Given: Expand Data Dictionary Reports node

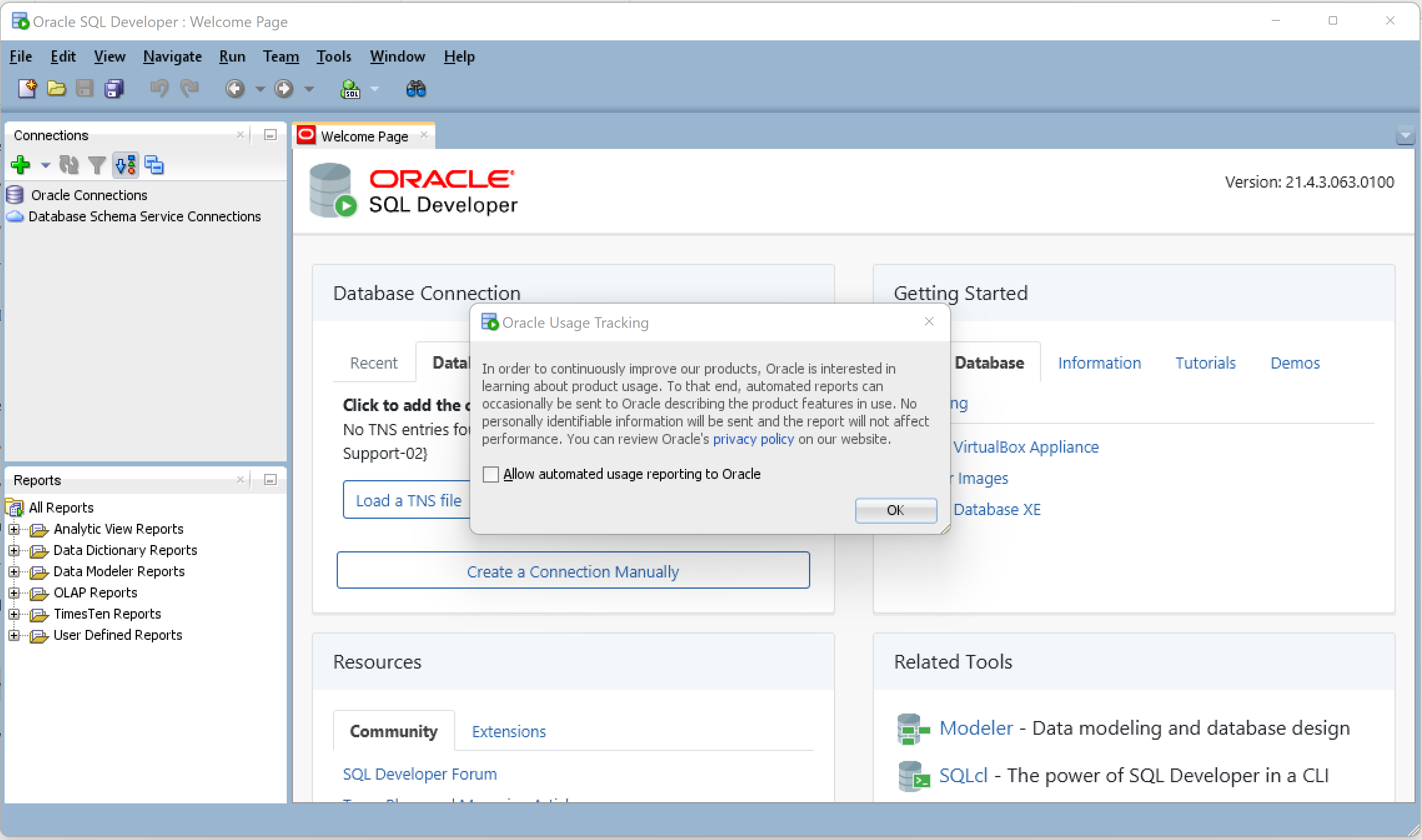Looking at the screenshot, I should click(14, 551).
